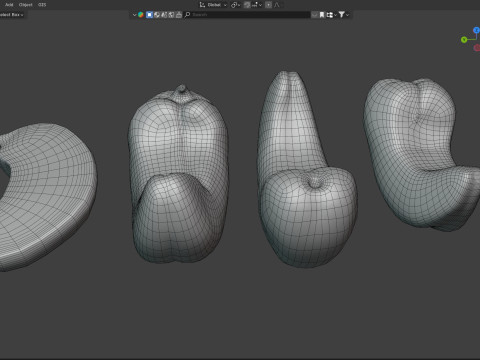Click the third filter icon in the row
Screen dimensions: 480x360
(164, 15)
